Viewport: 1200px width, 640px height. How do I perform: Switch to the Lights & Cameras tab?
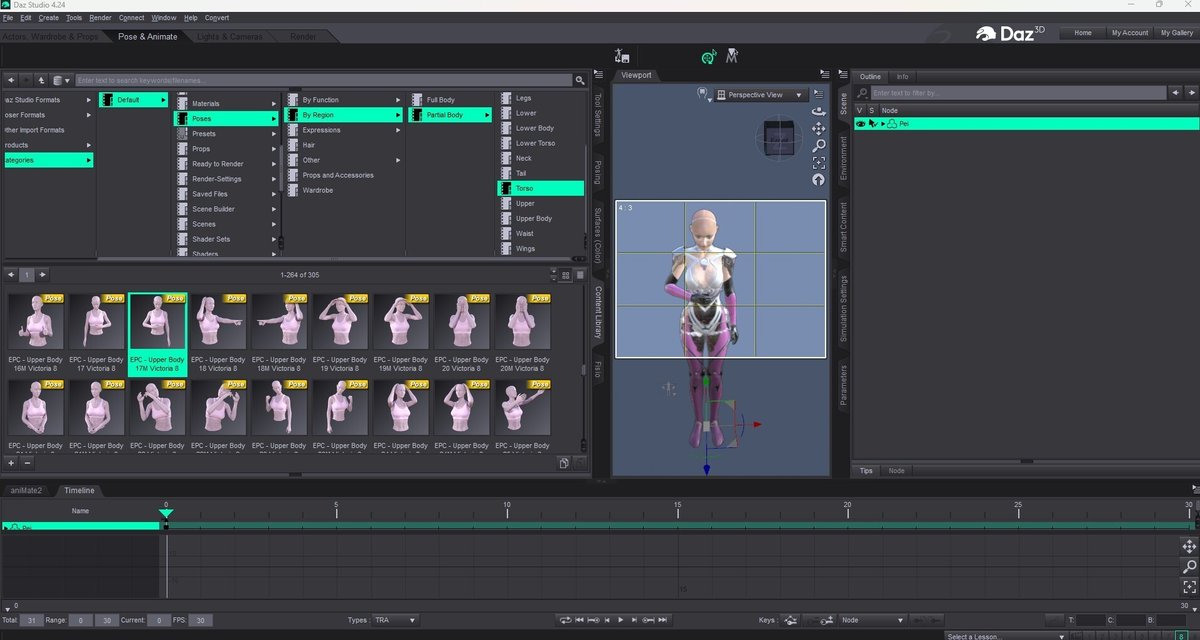pyautogui.click(x=232, y=35)
